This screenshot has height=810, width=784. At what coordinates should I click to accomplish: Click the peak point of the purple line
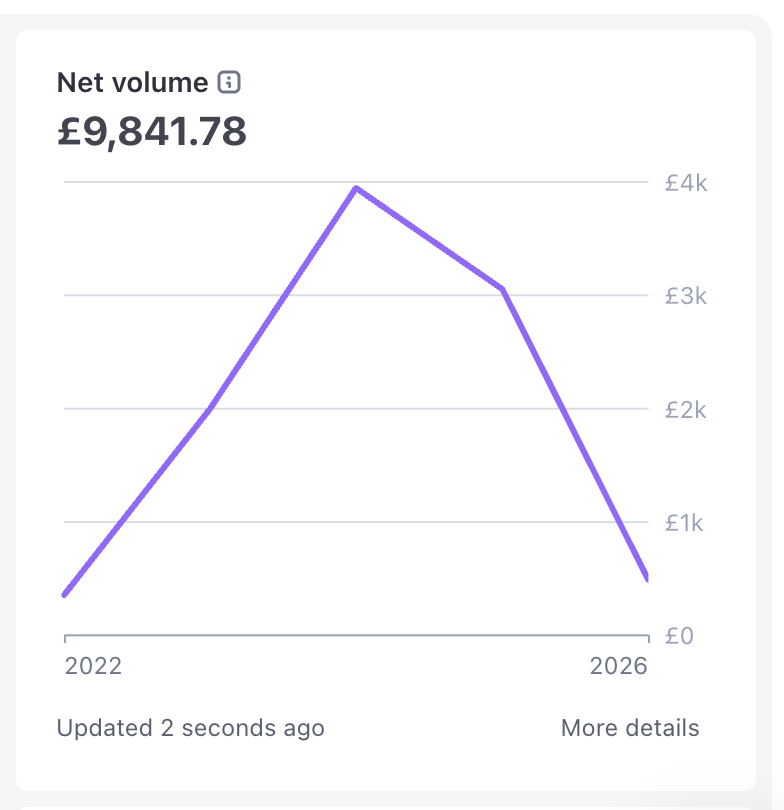pos(356,188)
